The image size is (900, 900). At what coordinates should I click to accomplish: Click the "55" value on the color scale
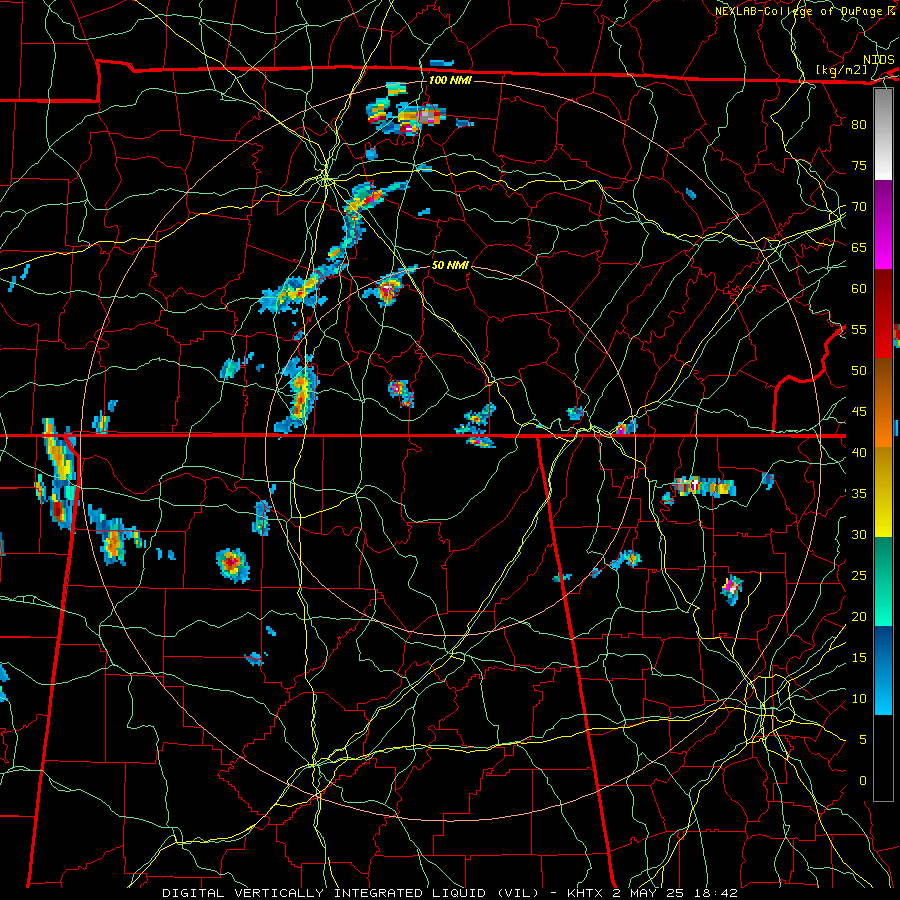859,329
